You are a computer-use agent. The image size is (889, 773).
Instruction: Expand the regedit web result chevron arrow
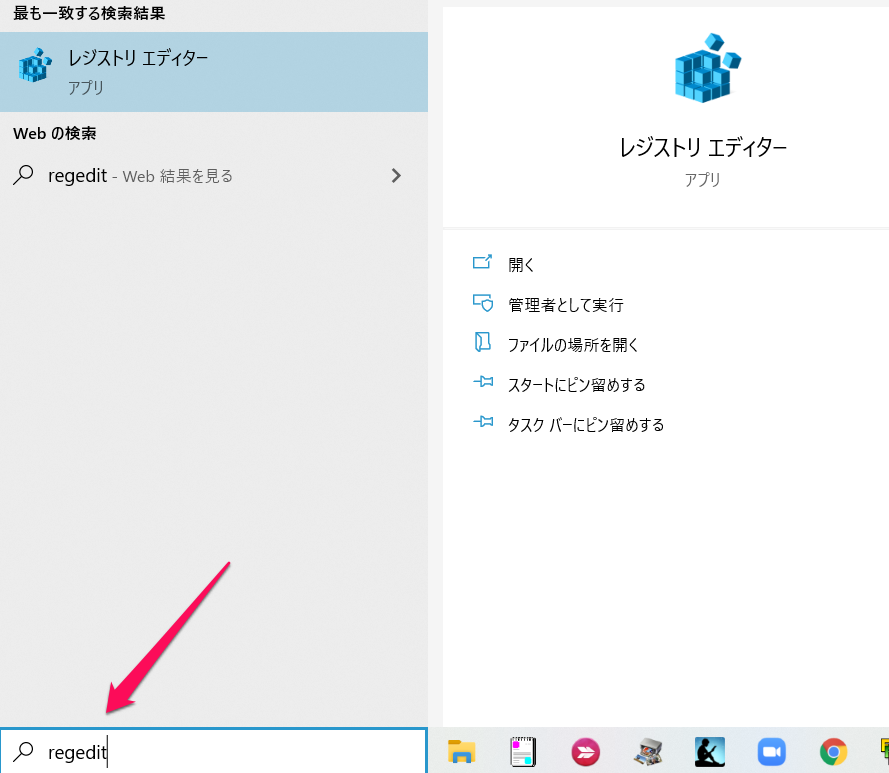(x=396, y=176)
